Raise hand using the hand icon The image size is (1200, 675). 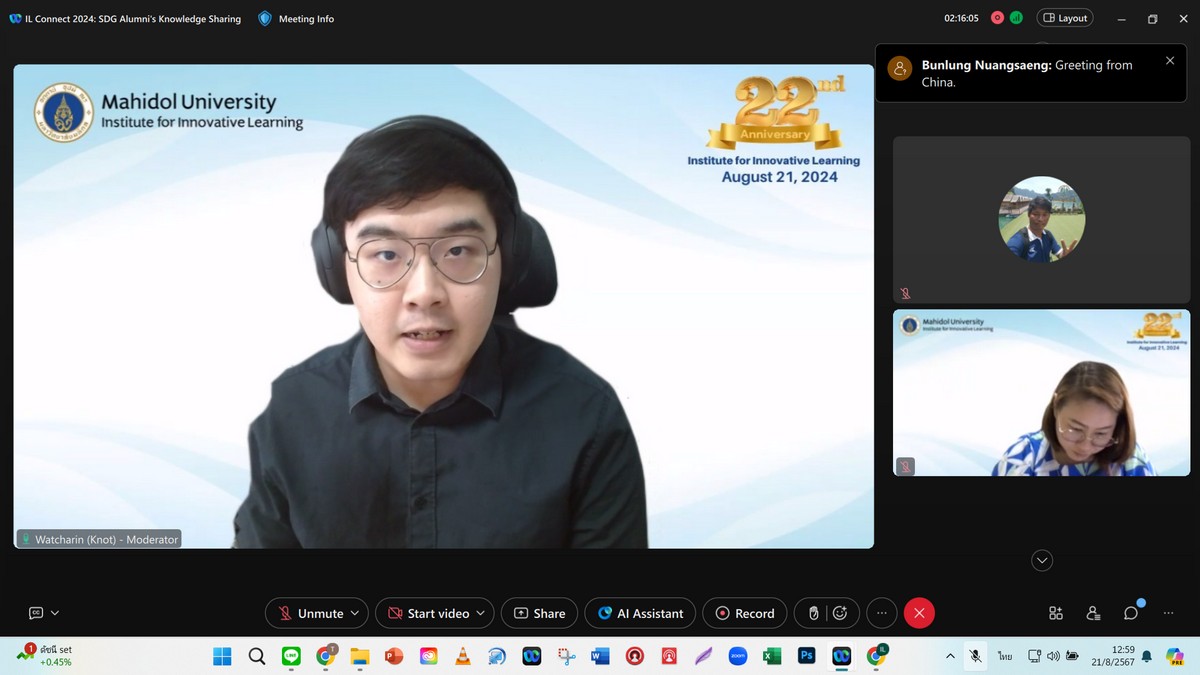coord(814,613)
